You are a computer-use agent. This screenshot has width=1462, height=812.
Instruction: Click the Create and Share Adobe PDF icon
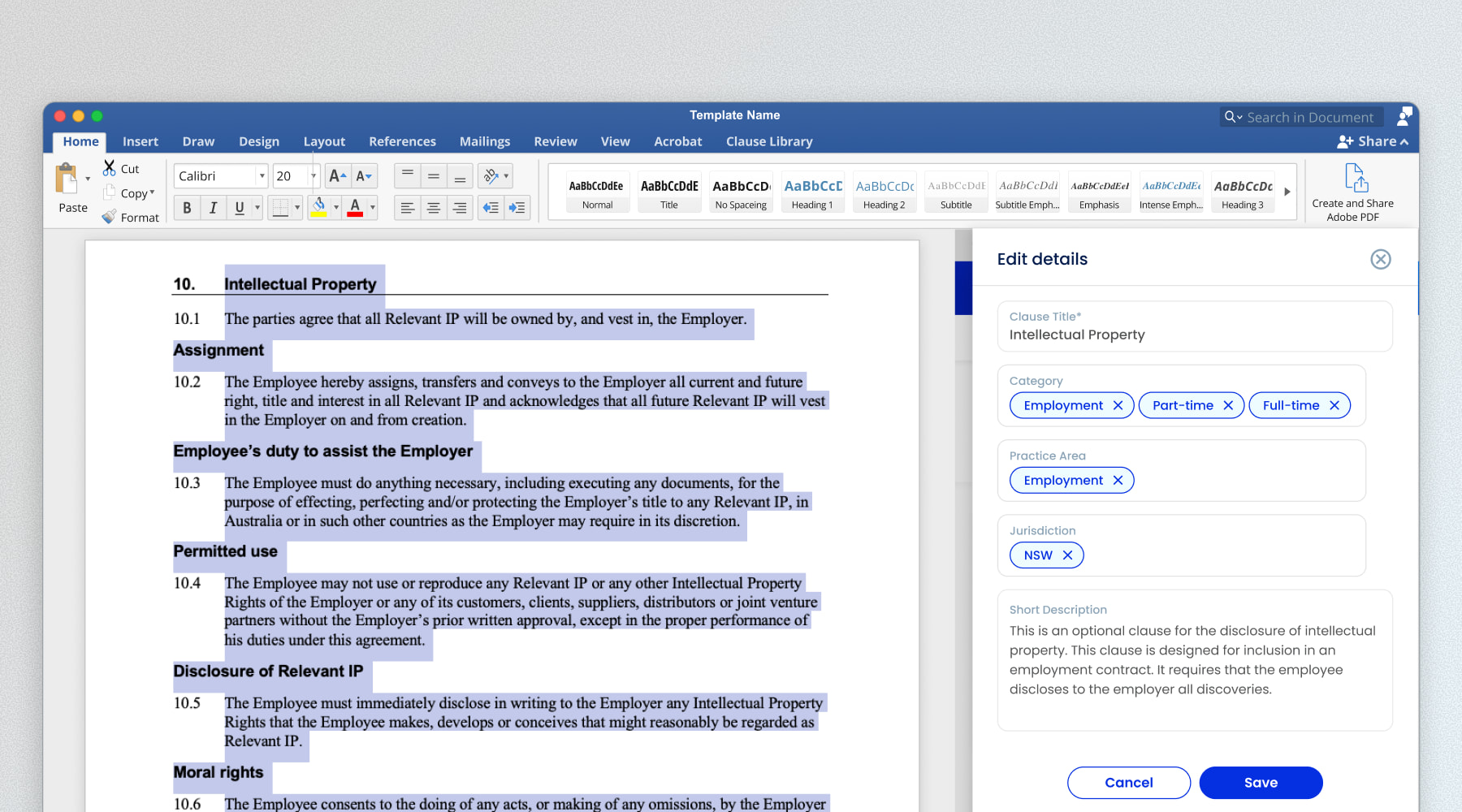[1356, 179]
